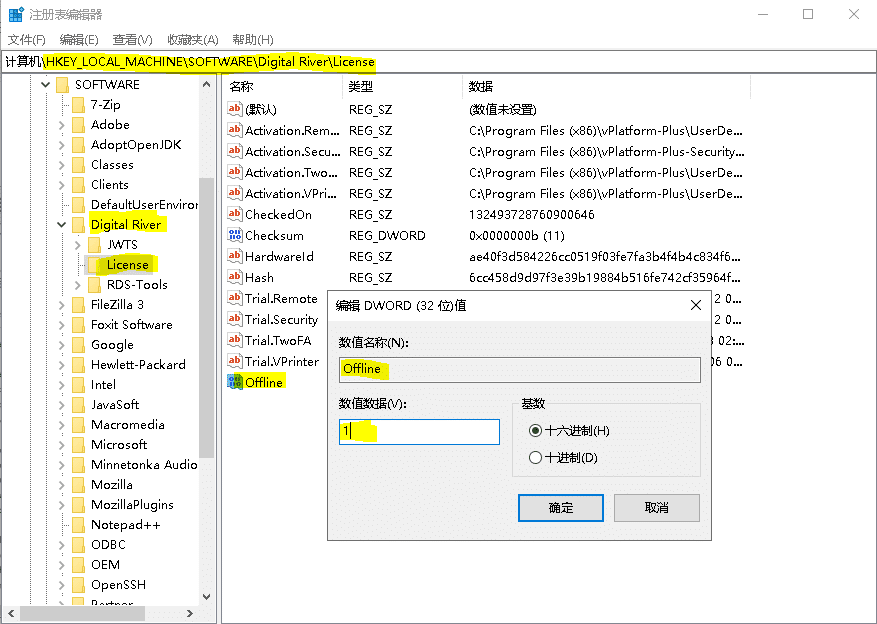Open the 文件(F) menu
The width and height of the screenshot is (877, 624).
[27, 39]
